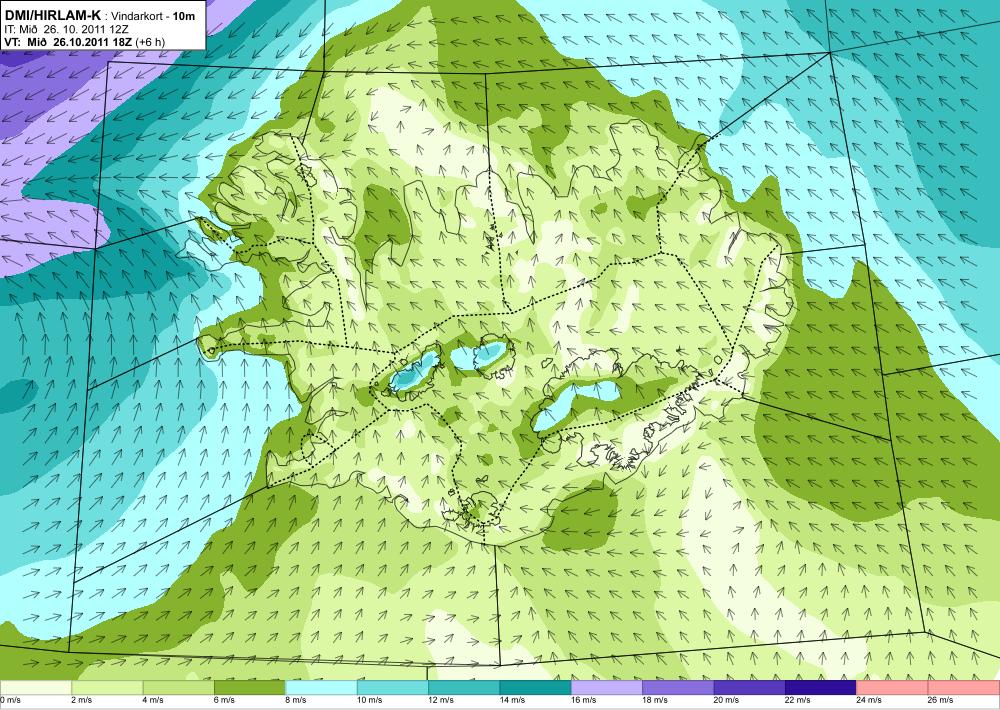Select the pale cyan 8–10 m/s swatch

coord(321,688)
